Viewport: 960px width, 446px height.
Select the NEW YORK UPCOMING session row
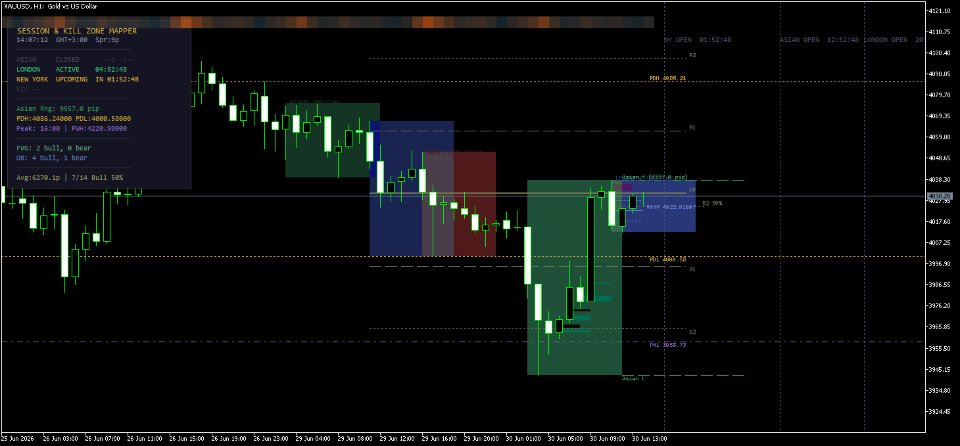[x=78, y=80]
